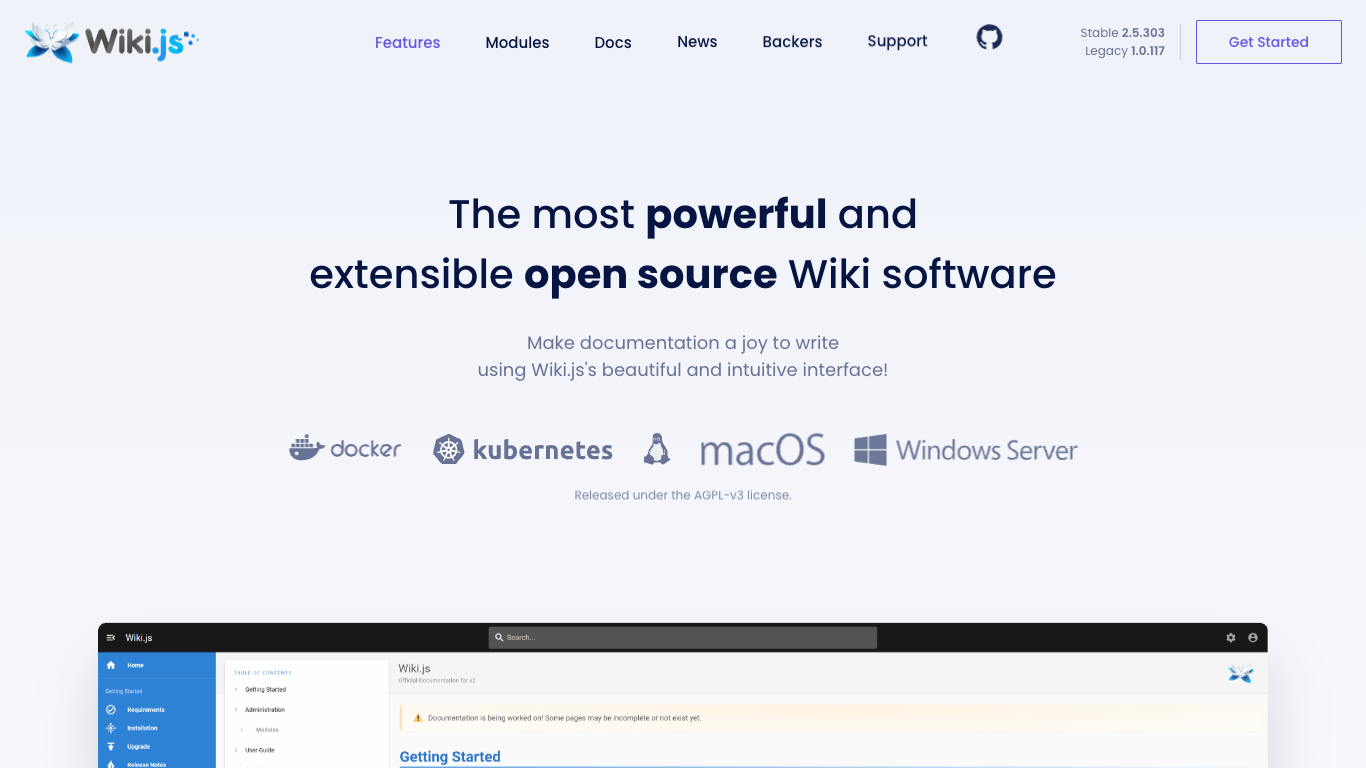This screenshot has height=768, width=1366.
Task: Click the preview search field
Action: point(683,637)
